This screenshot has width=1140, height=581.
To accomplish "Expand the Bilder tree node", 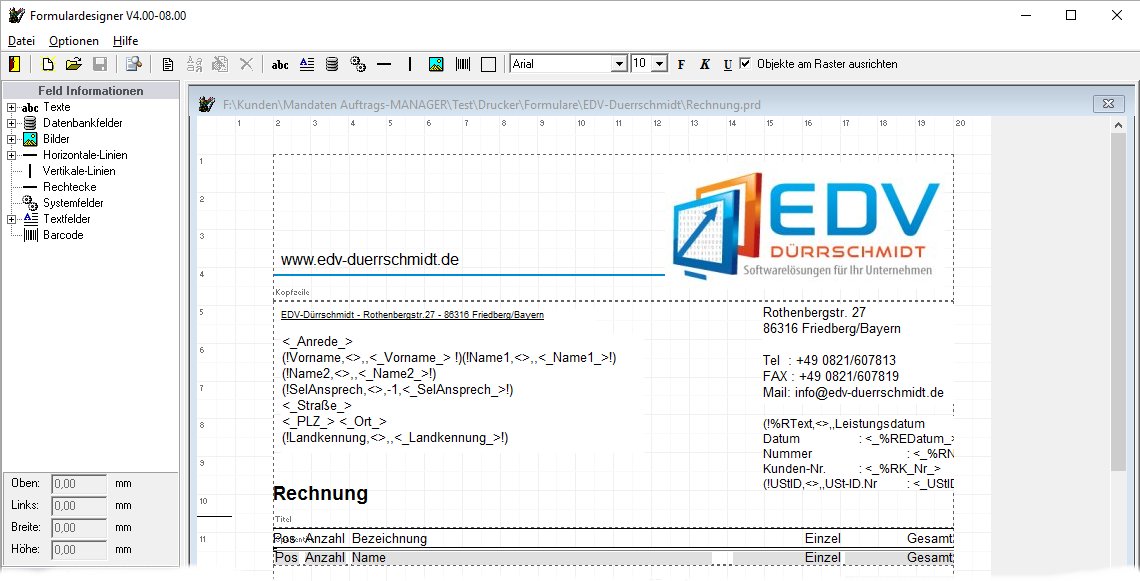I will coord(12,139).
